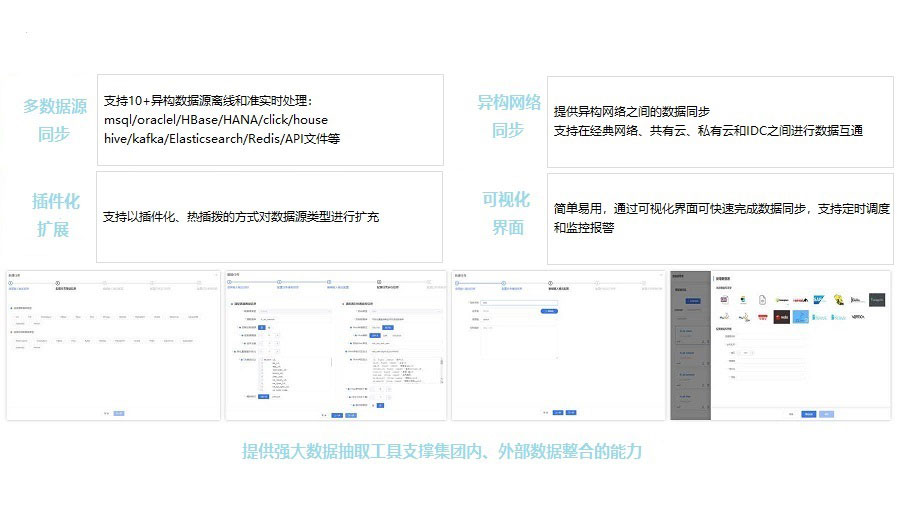Choose the dark gray data source tile

click(x=877, y=300)
